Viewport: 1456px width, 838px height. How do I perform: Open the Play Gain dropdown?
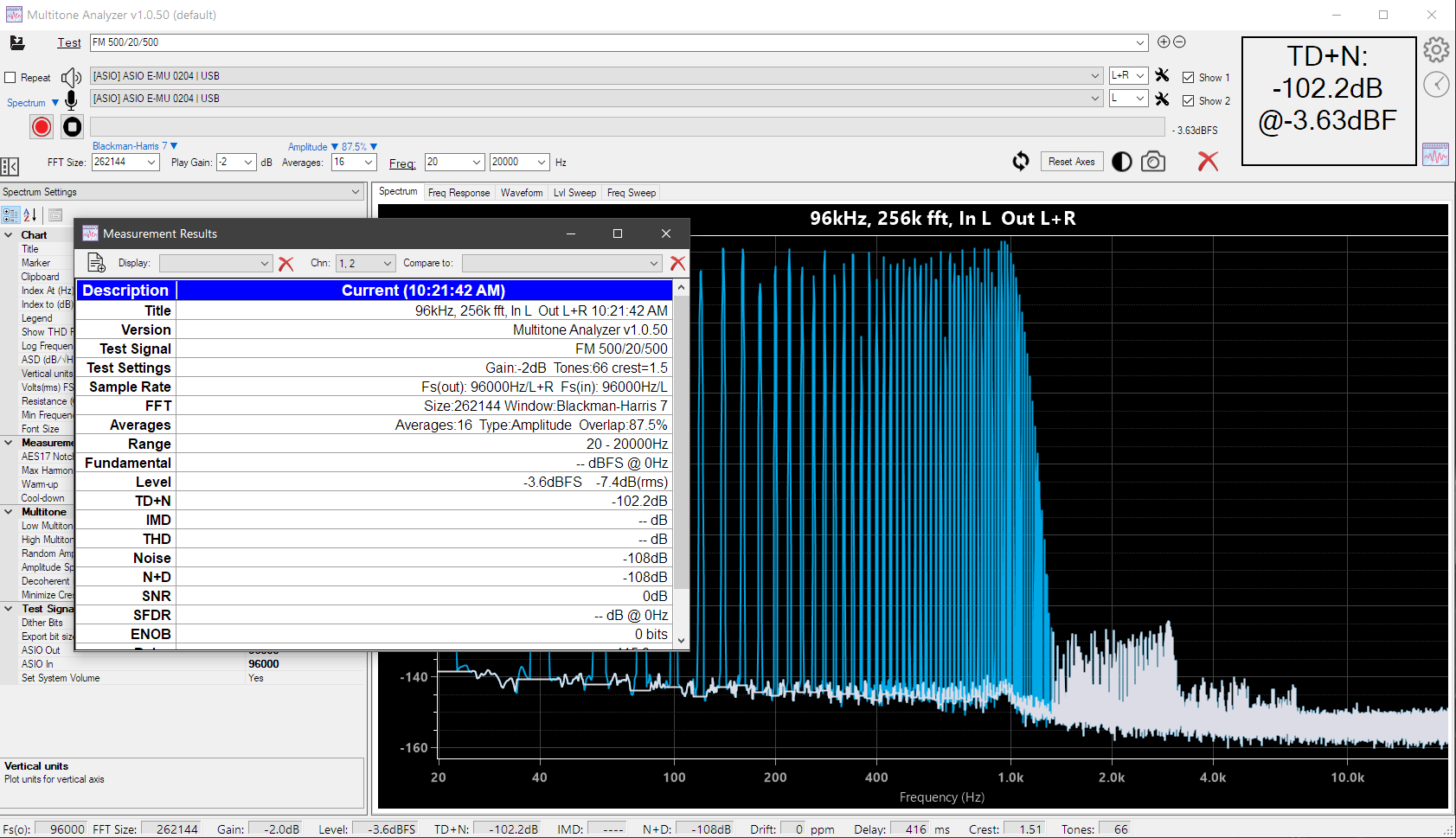[248, 162]
